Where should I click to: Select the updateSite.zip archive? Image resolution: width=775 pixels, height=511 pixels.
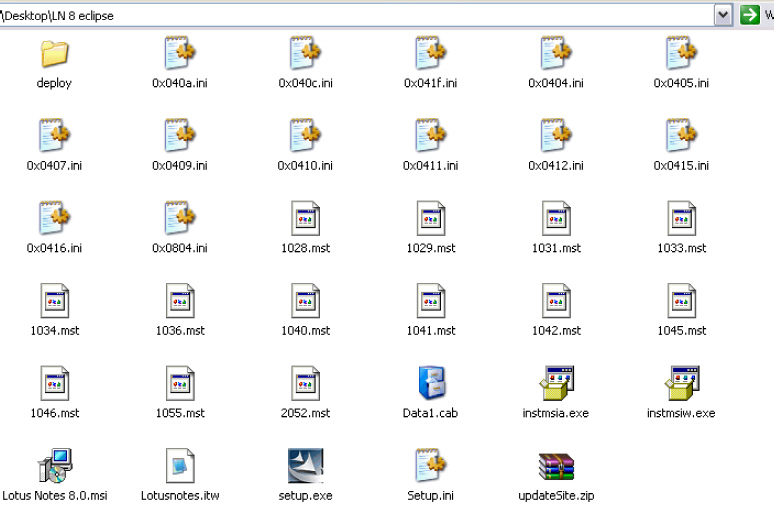coord(556,465)
